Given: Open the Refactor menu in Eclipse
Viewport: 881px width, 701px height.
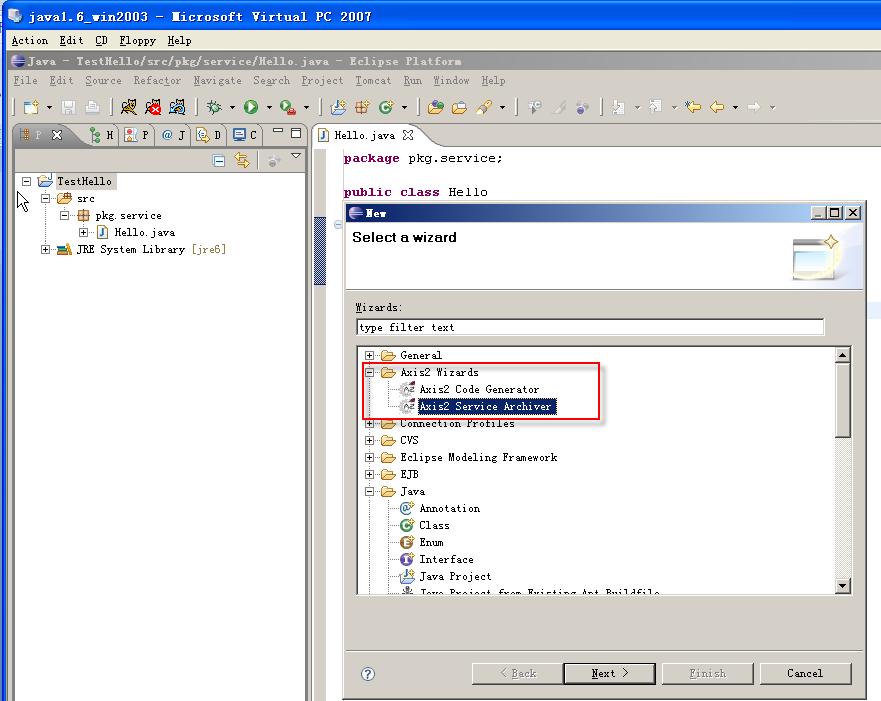Looking at the screenshot, I should [157, 80].
